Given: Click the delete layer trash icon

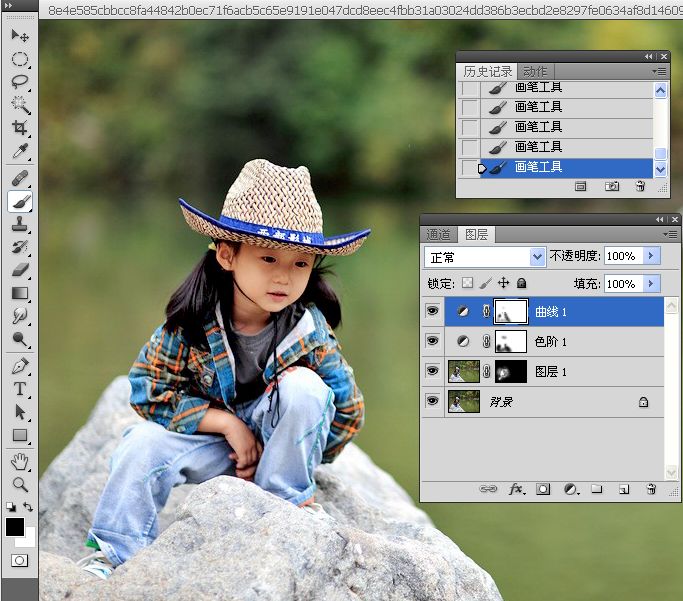Looking at the screenshot, I should 651,489.
